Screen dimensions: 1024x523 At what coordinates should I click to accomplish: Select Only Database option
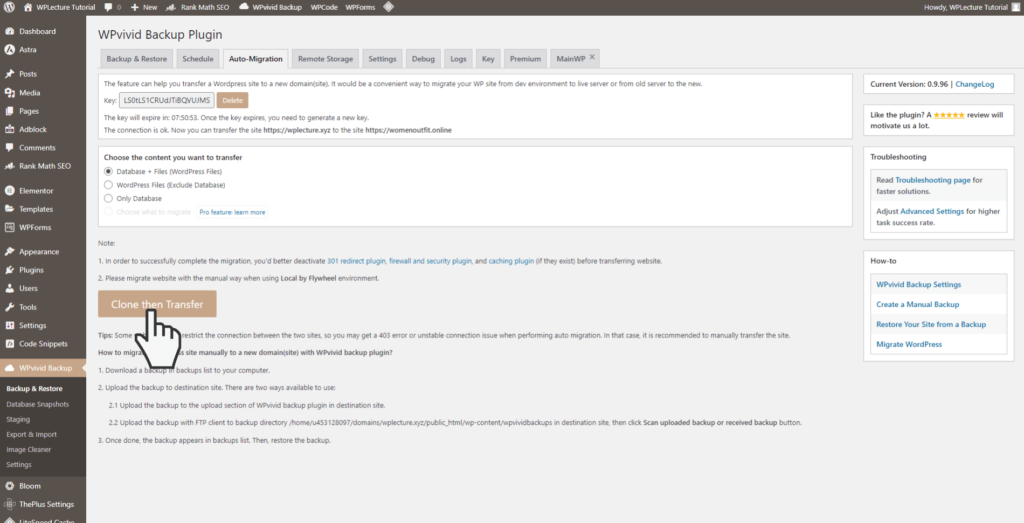point(108,198)
